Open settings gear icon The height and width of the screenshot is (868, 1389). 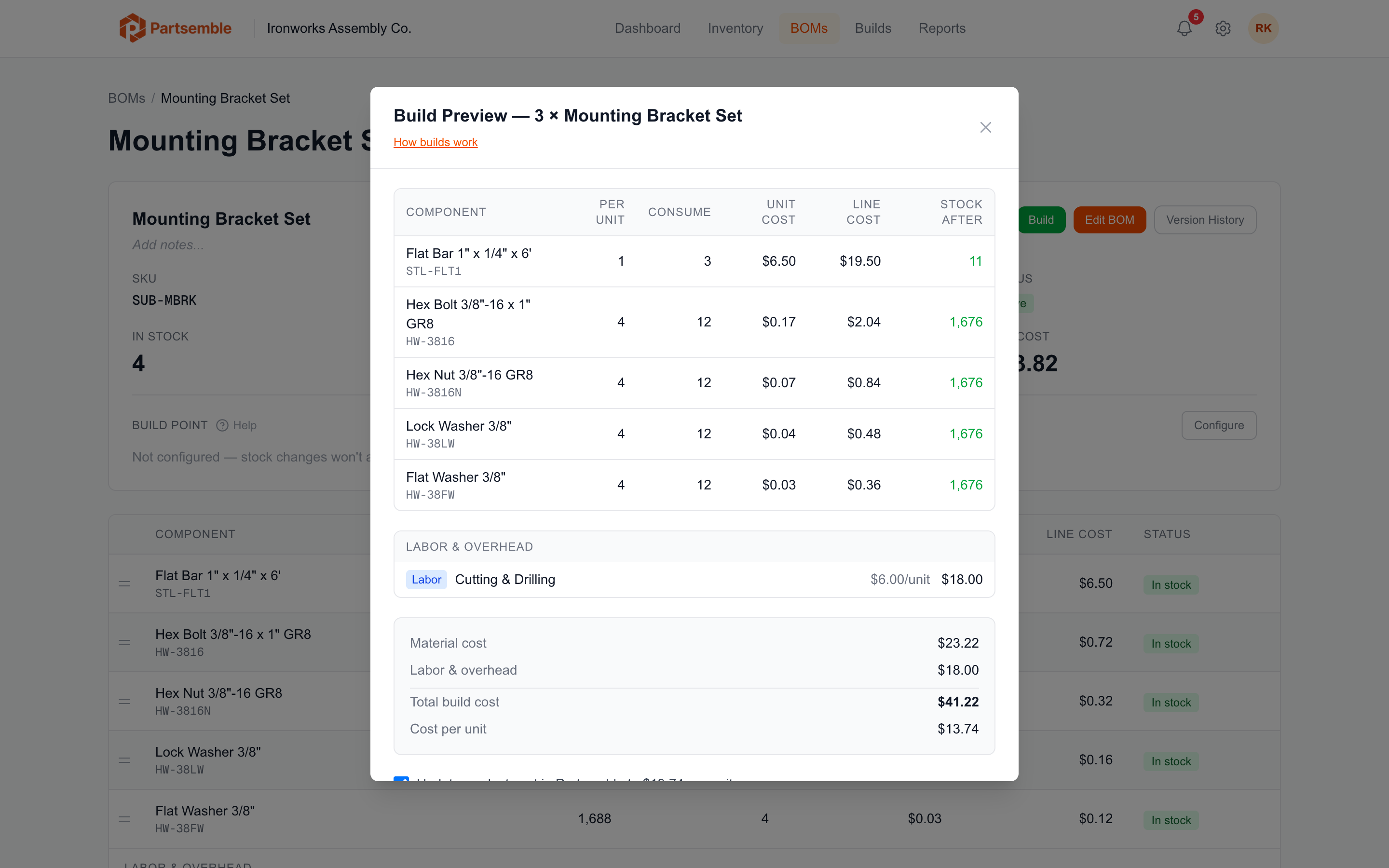coord(1223,29)
